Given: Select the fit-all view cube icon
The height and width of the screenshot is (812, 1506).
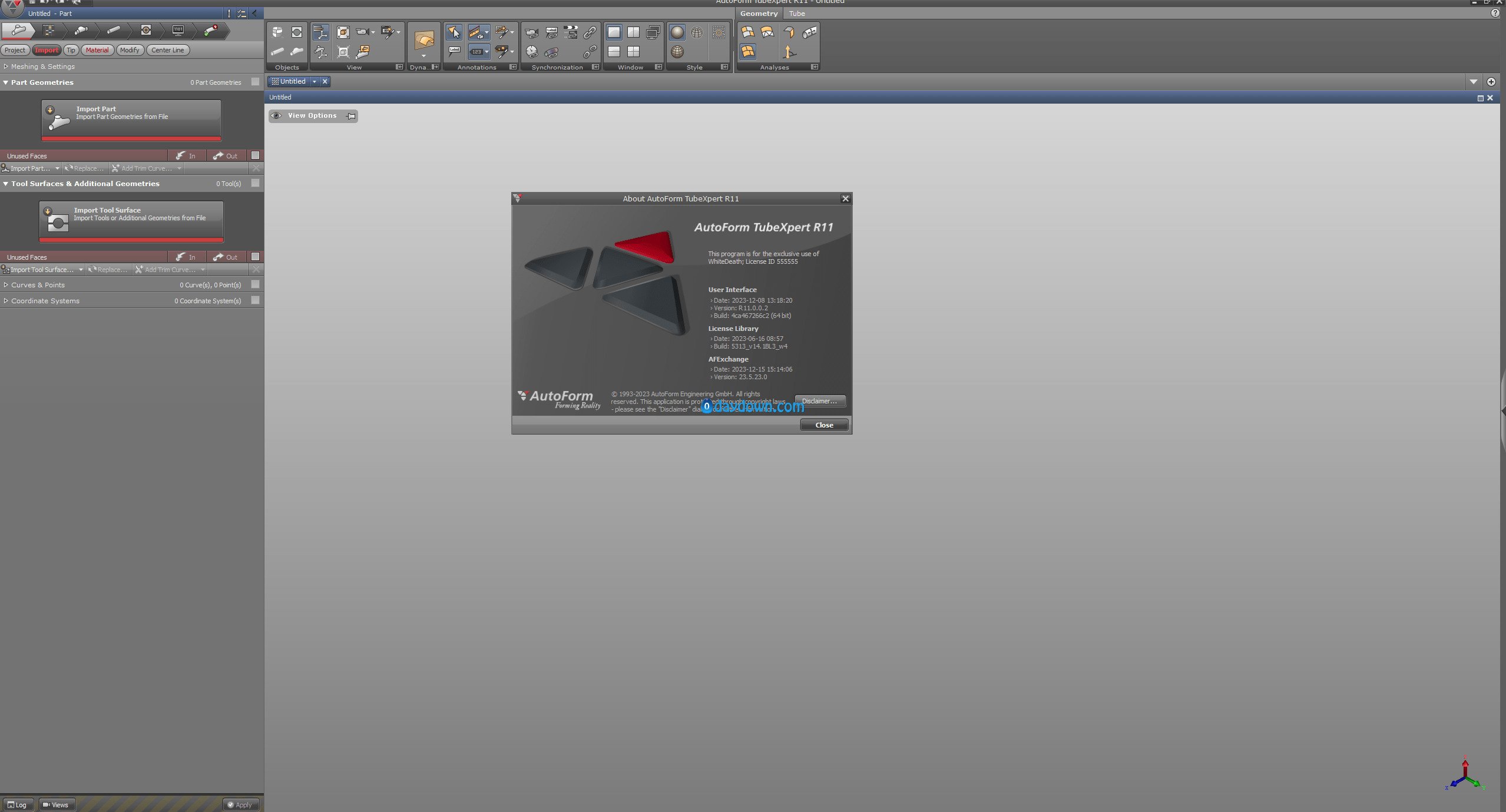Looking at the screenshot, I should 343,32.
